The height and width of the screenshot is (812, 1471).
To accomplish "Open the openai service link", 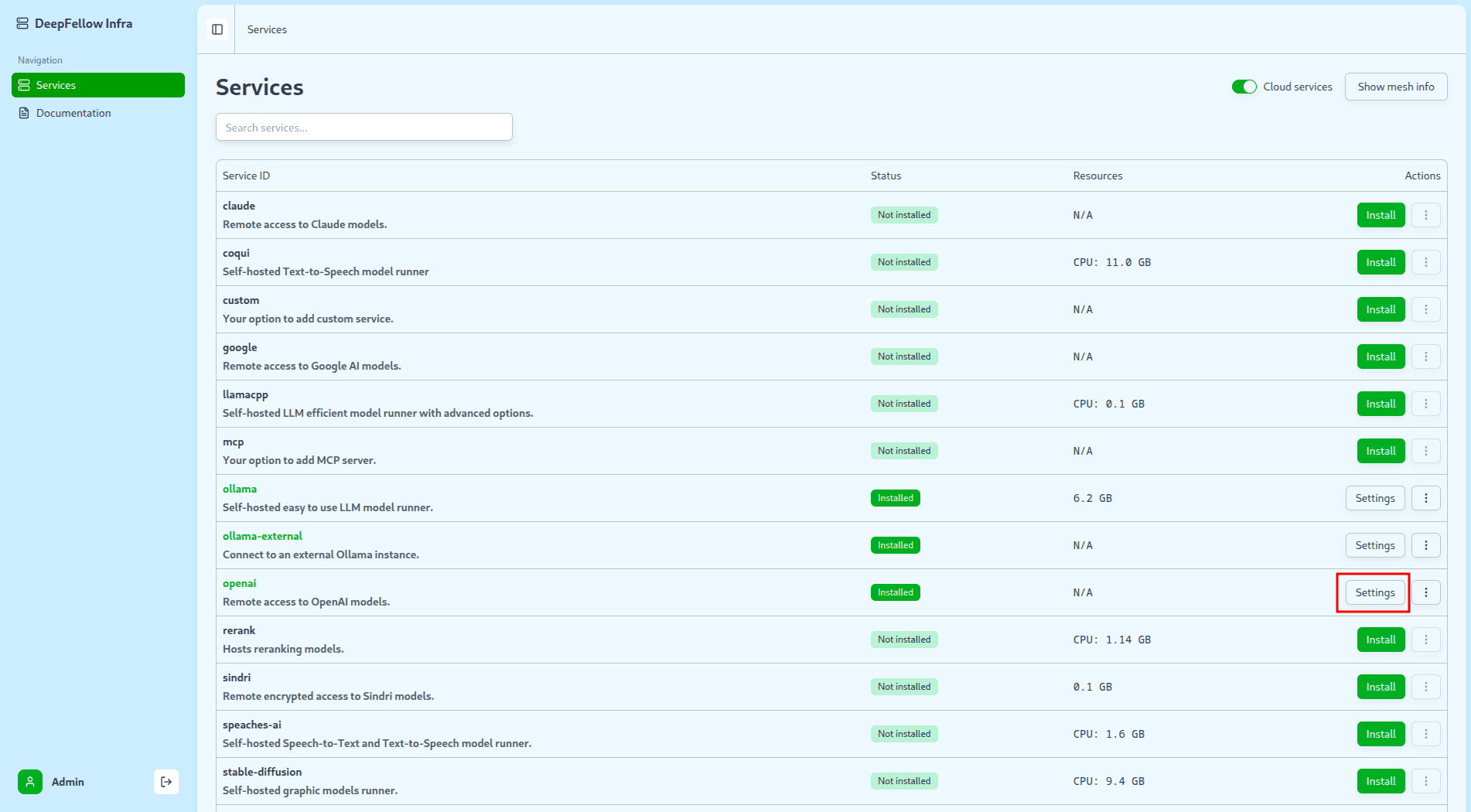I will [239, 583].
